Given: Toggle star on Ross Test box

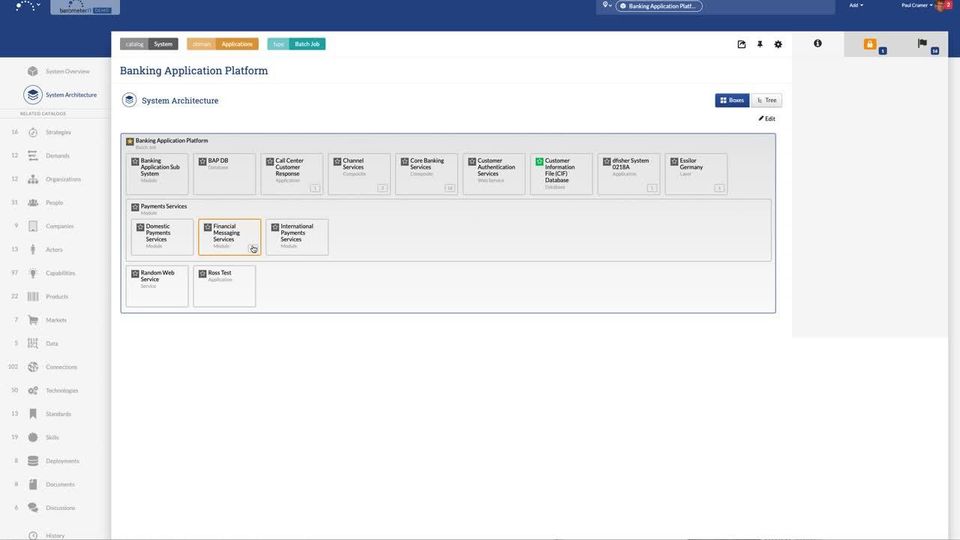Looking at the screenshot, I should (x=203, y=274).
